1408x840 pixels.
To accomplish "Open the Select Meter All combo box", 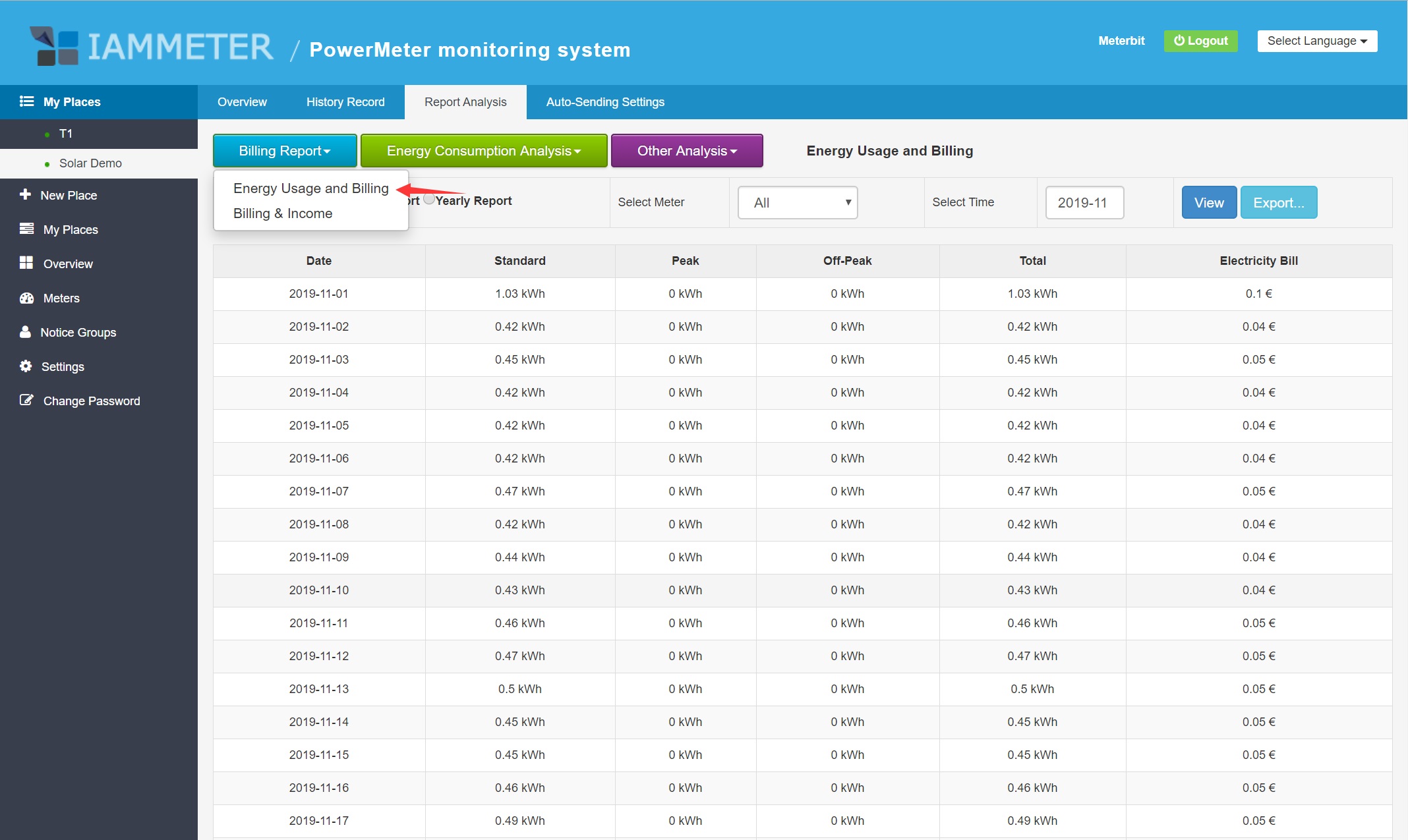I will [797, 202].
